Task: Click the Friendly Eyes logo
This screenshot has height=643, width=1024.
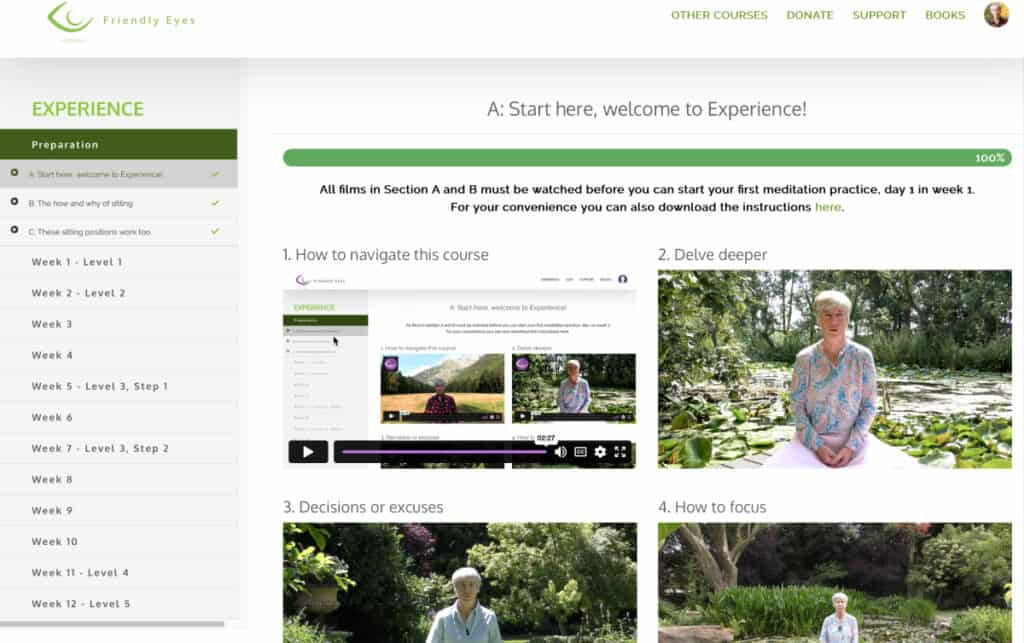Action: pos(121,20)
